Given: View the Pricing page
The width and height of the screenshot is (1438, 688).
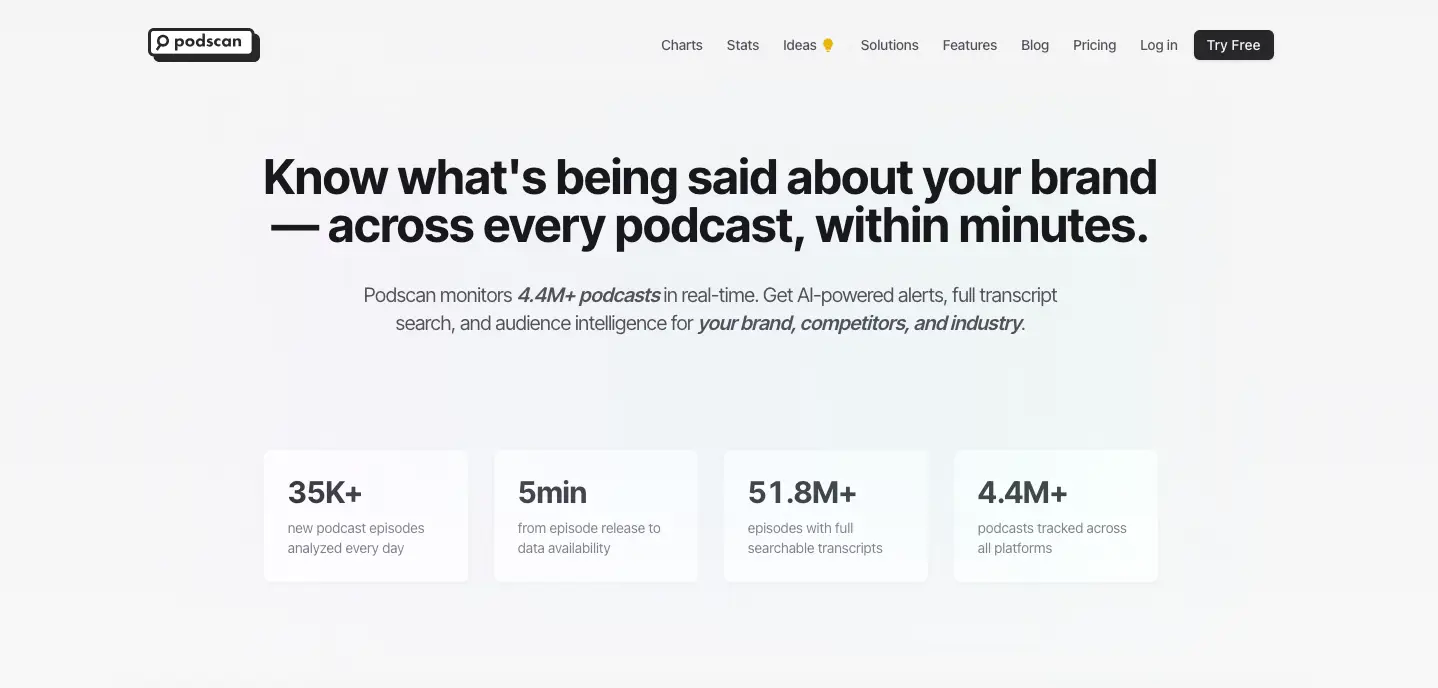Looking at the screenshot, I should click(1093, 45).
